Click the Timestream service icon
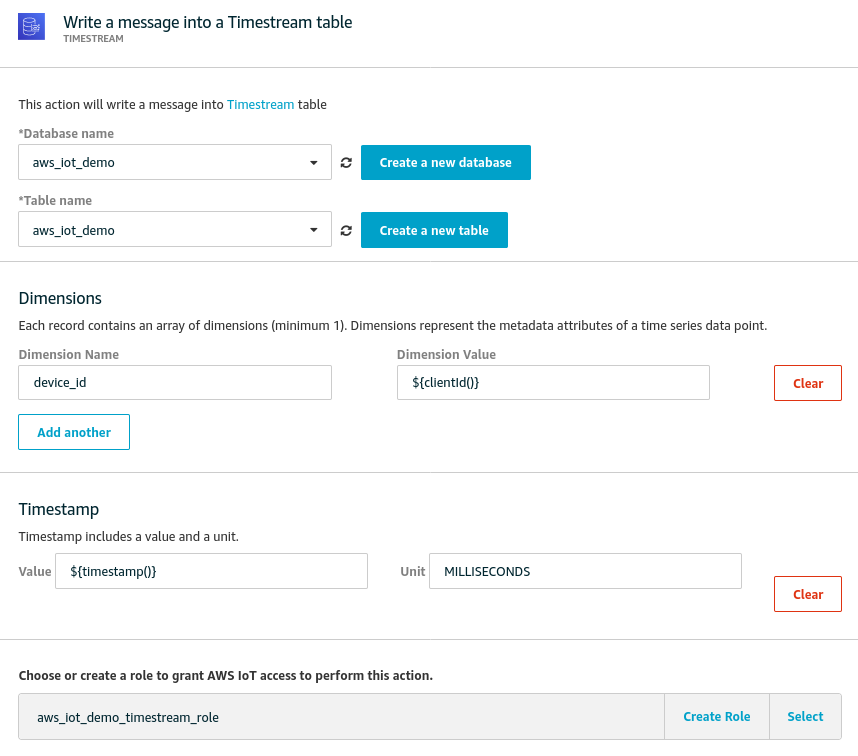This screenshot has height=756, width=858. (31, 27)
